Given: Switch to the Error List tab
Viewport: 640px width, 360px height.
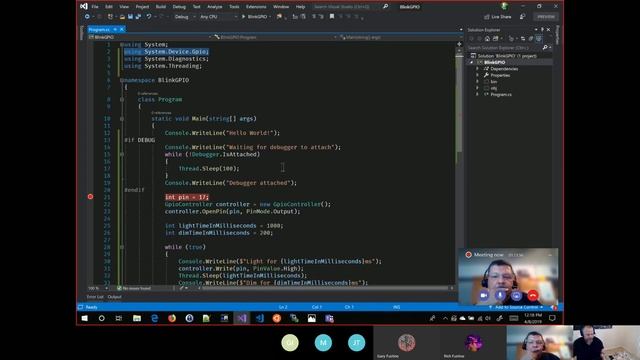Looking at the screenshot, I should pos(95,297).
